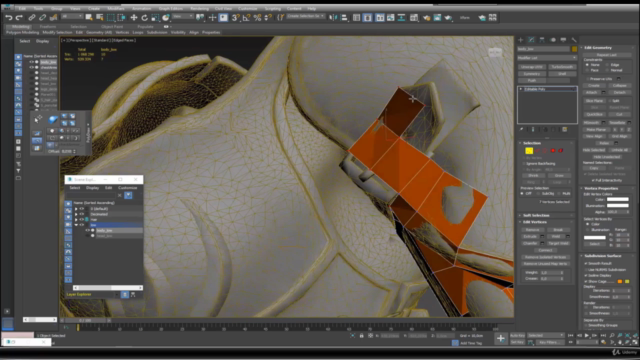
Task: Toggle the Smooth Result checkbox
Action: pyautogui.click(x=586, y=264)
